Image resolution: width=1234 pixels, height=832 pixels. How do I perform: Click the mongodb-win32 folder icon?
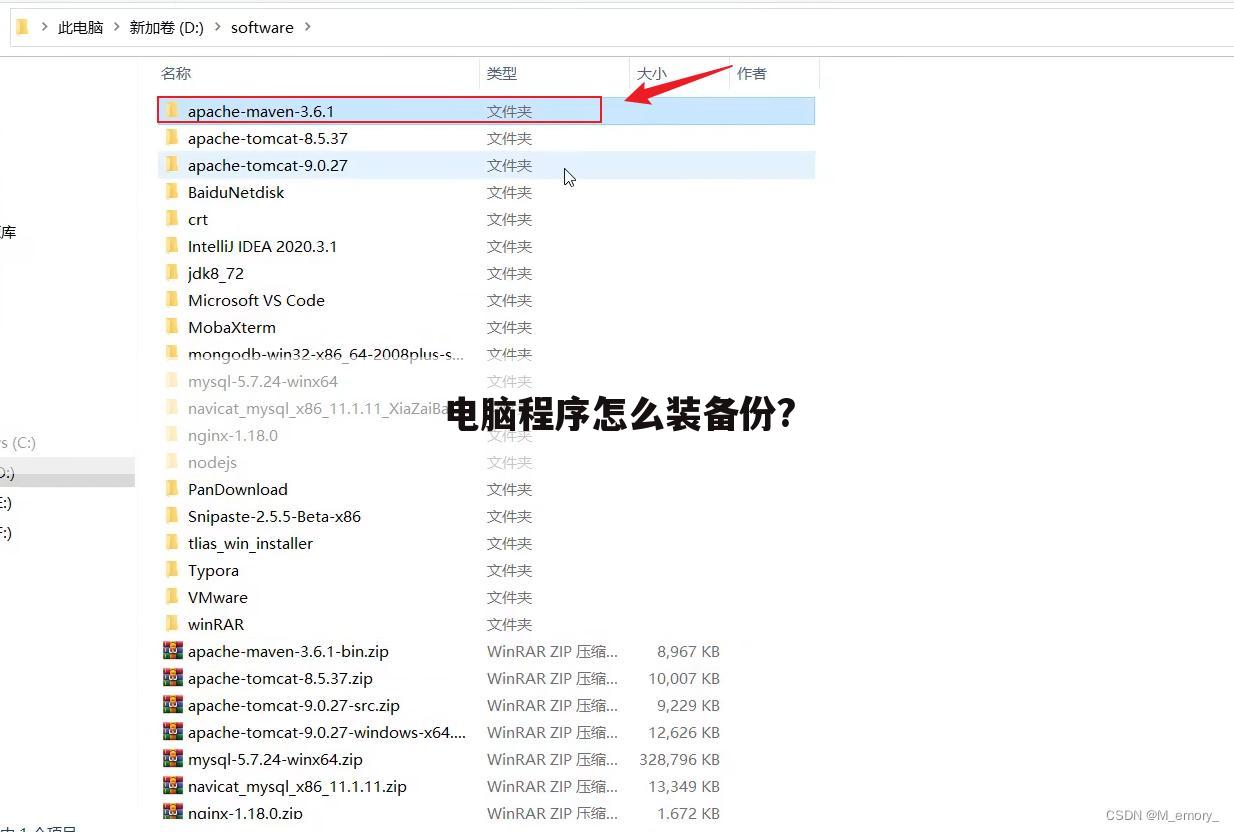tap(172, 353)
